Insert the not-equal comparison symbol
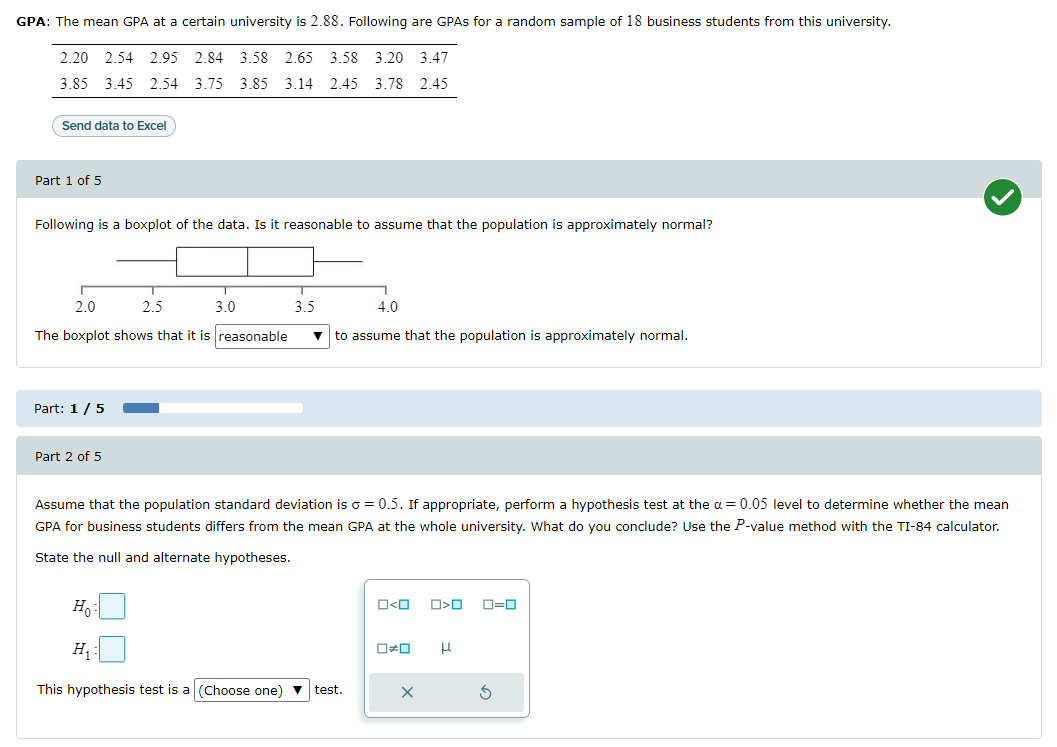 click(x=391, y=648)
